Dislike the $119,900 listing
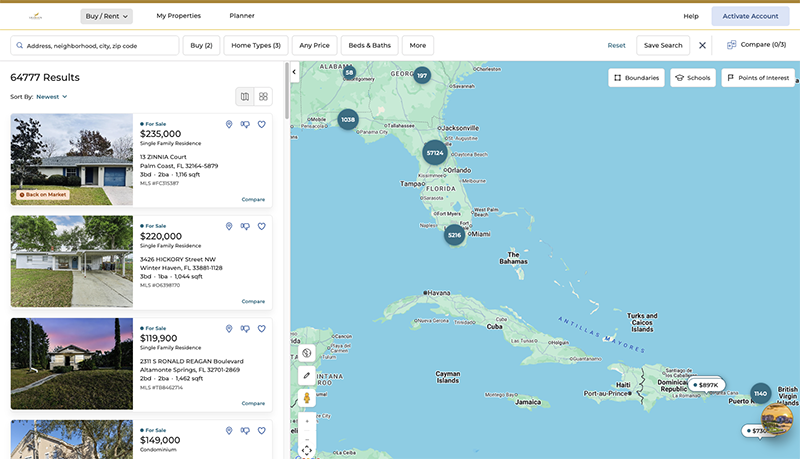The width and height of the screenshot is (800, 459). coord(245,329)
